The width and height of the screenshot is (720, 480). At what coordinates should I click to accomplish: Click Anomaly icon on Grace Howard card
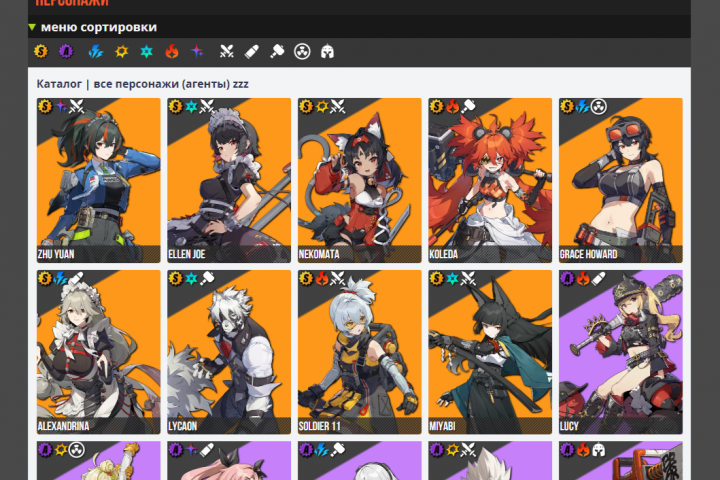(599, 107)
